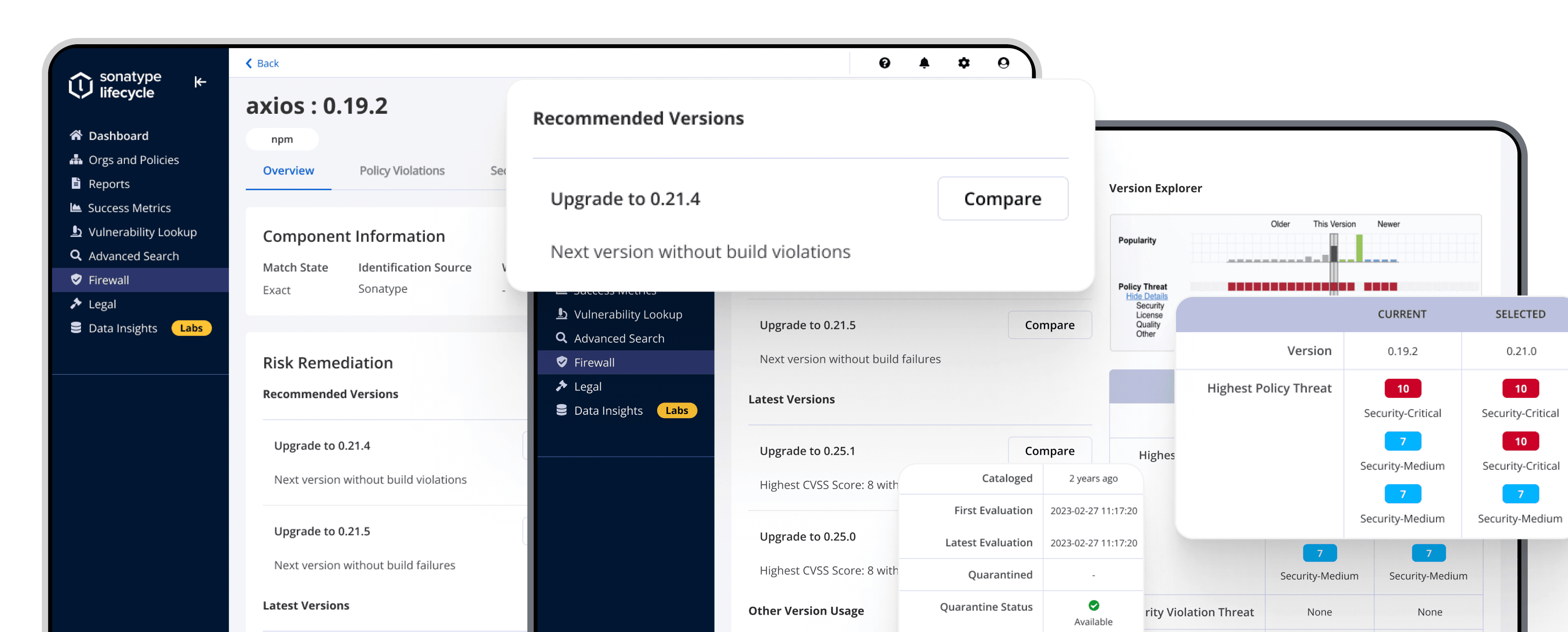Screen dimensions: 1568x632
Task: Click the Labs badge in the middle window
Action: [x=677, y=410]
